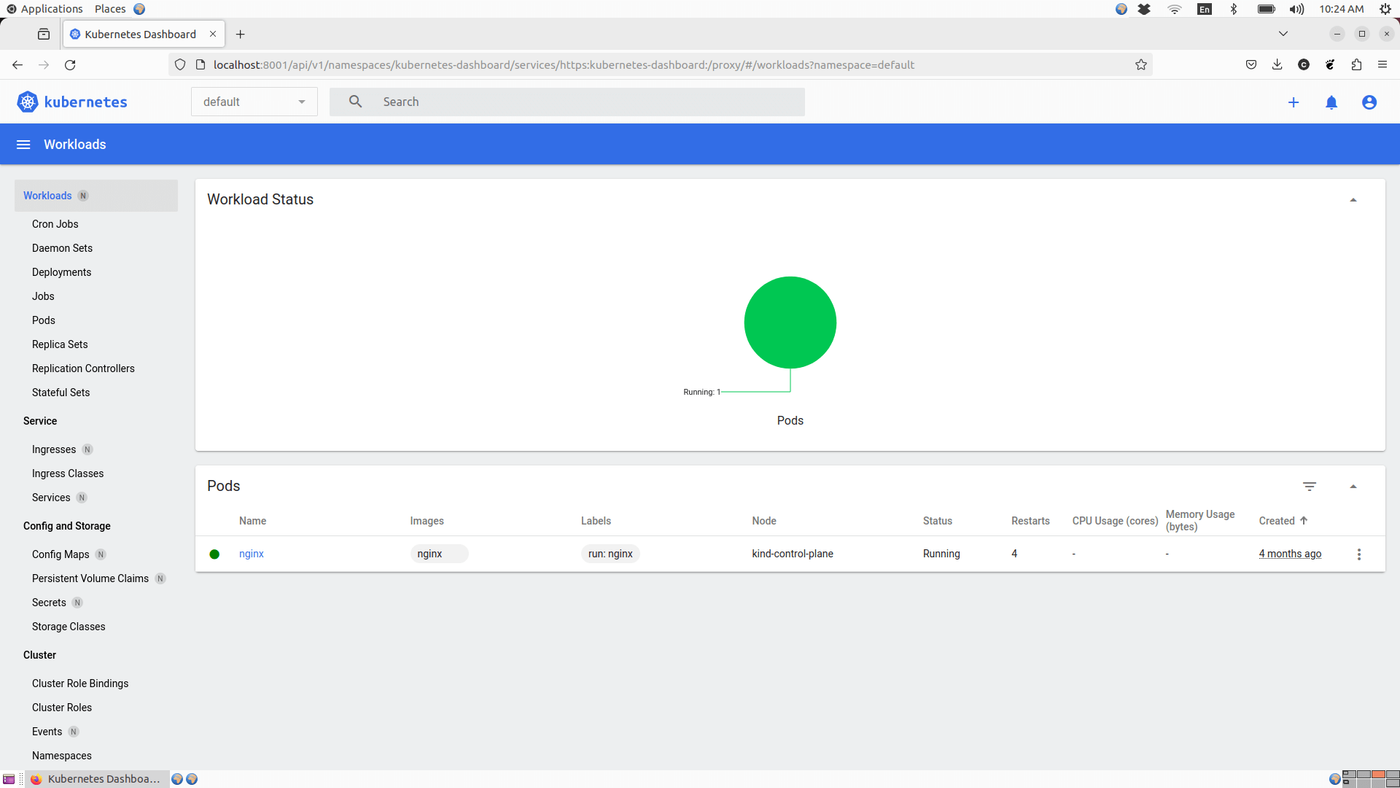The width and height of the screenshot is (1400, 788).
Task: Open the Pods table filter
Action: click(x=1309, y=487)
